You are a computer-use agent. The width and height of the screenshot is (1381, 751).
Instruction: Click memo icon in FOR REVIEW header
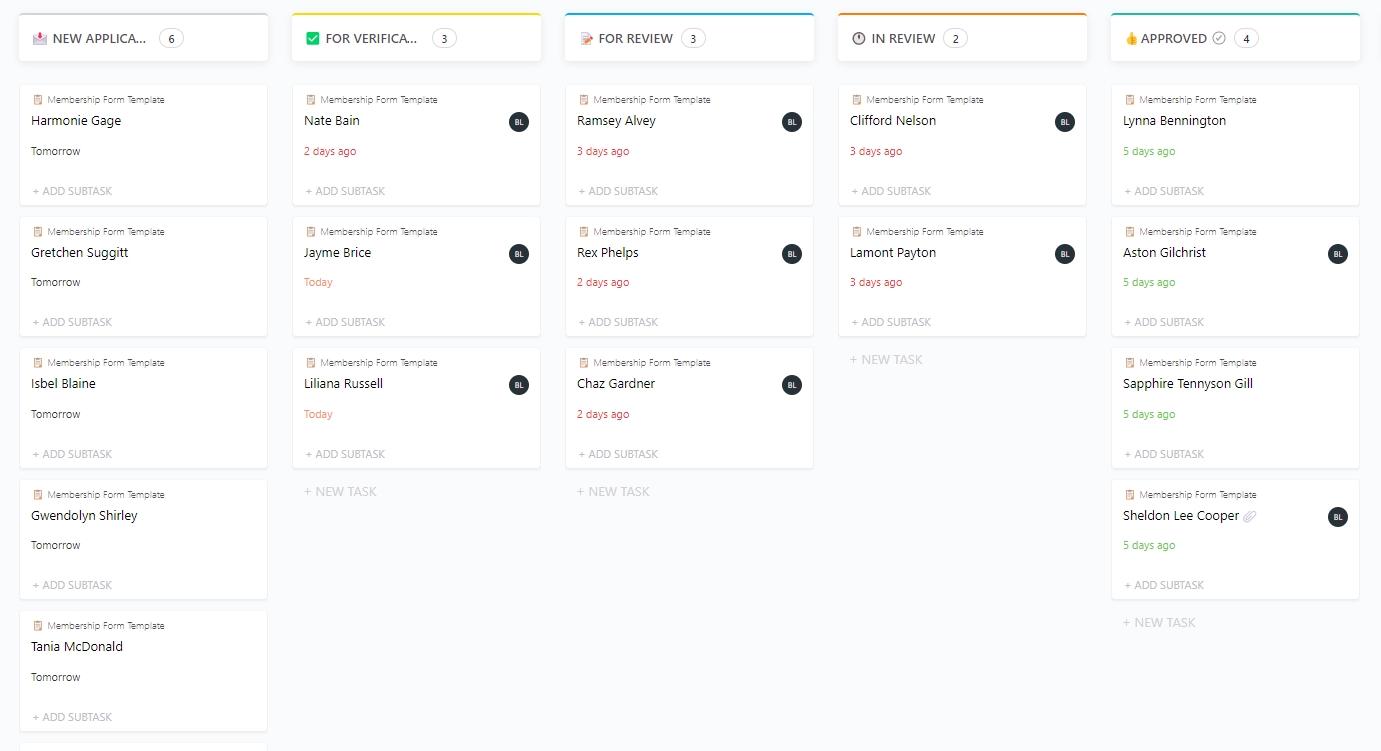tap(586, 38)
